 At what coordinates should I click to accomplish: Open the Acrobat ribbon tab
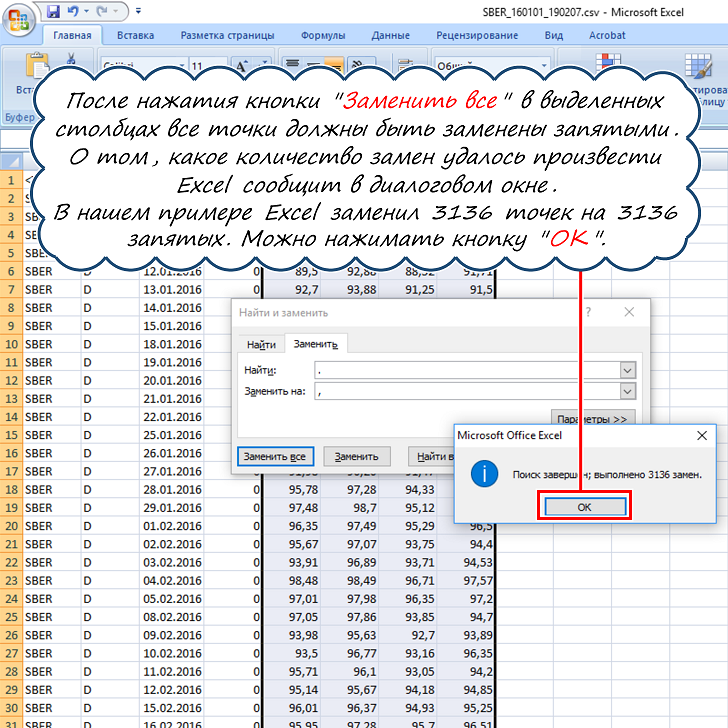click(x=607, y=35)
